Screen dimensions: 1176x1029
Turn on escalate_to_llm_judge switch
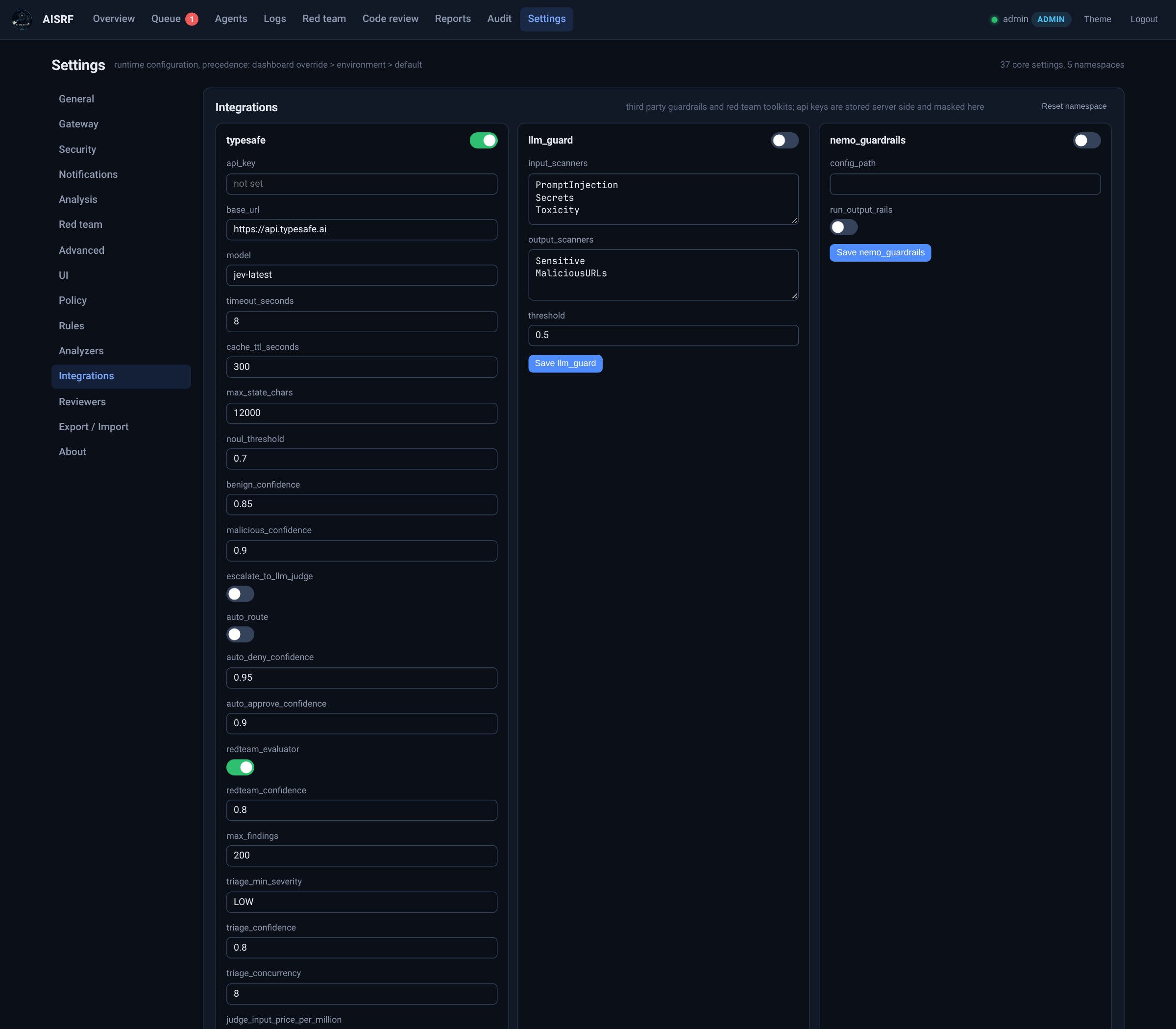click(x=240, y=594)
